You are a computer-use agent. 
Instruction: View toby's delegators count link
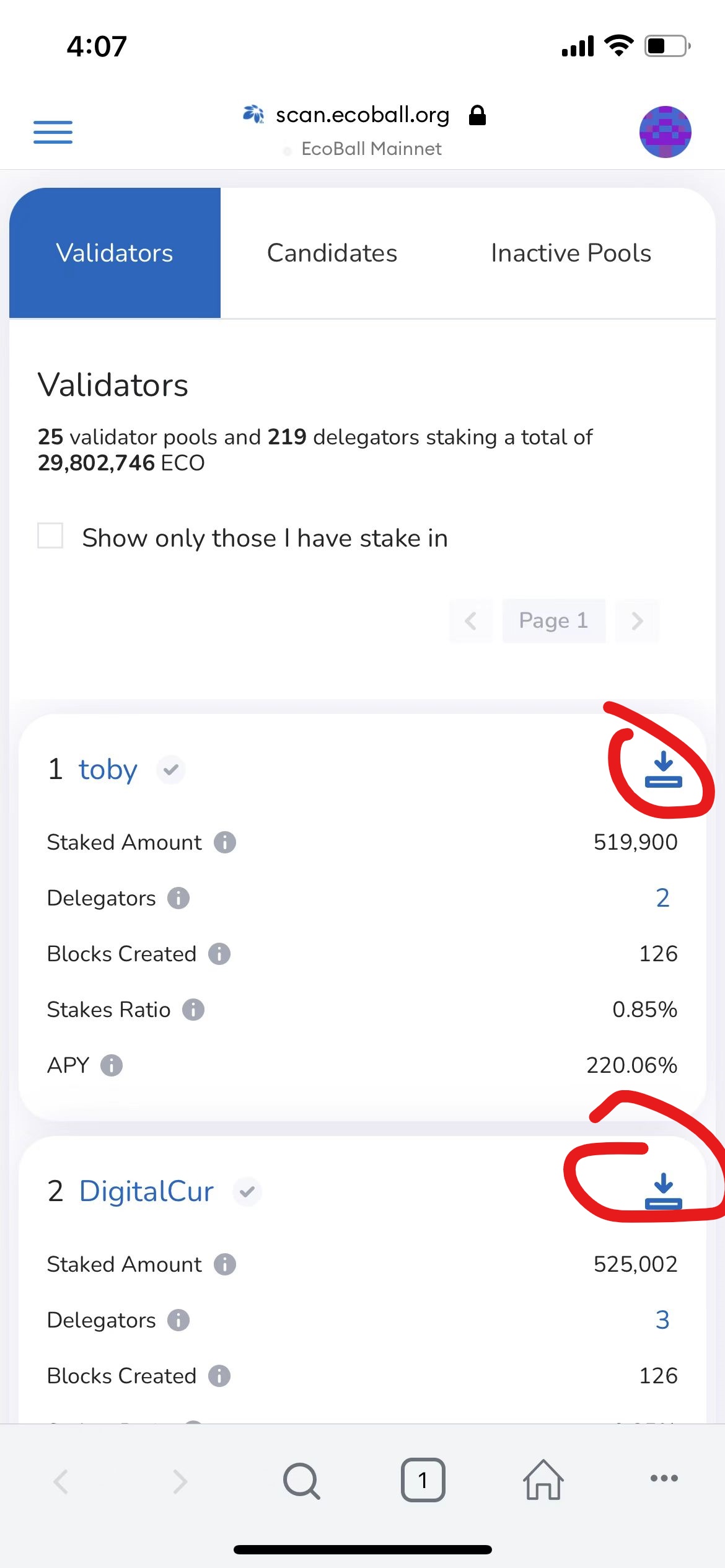[662, 898]
